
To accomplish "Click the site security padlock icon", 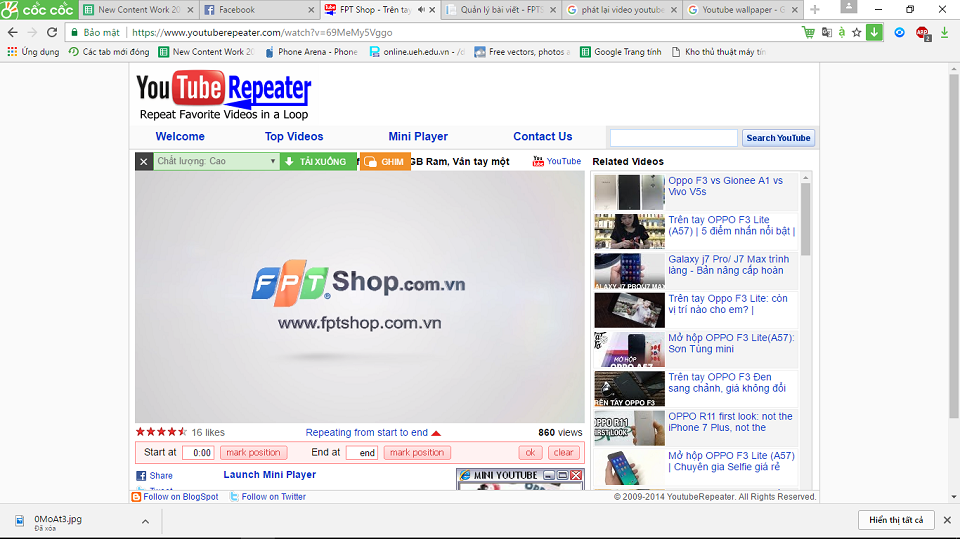I will coord(74,32).
